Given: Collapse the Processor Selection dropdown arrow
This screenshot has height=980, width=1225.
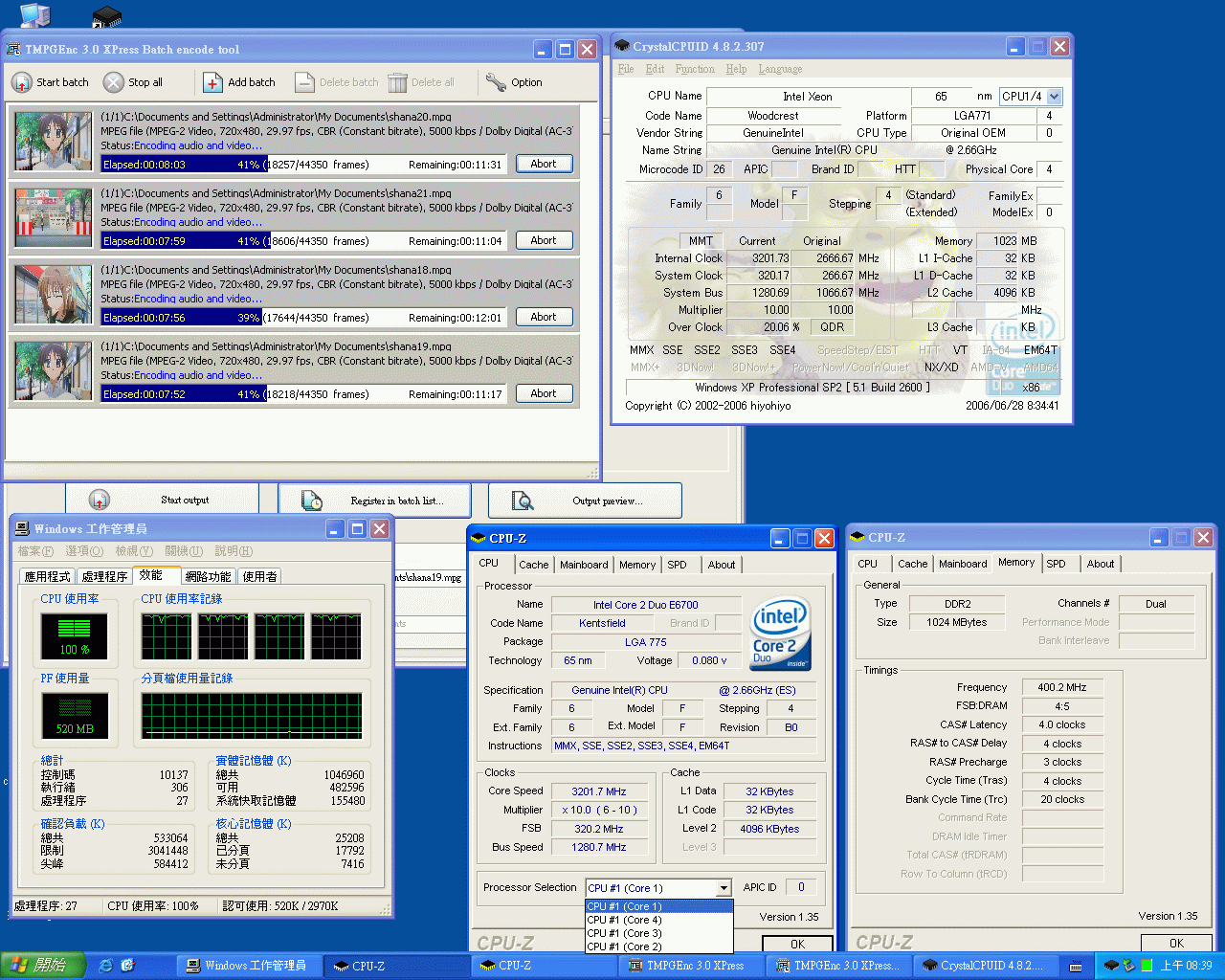Looking at the screenshot, I should click(x=724, y=888).
